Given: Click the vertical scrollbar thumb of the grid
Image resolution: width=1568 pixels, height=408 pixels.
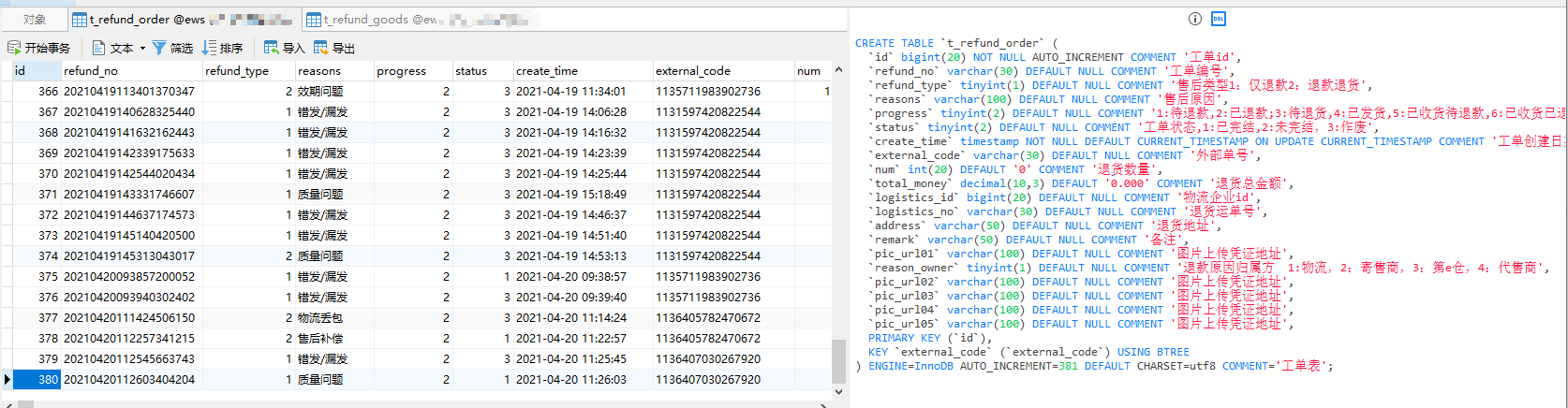Looking at the screenshot, I should click(838, 361).
